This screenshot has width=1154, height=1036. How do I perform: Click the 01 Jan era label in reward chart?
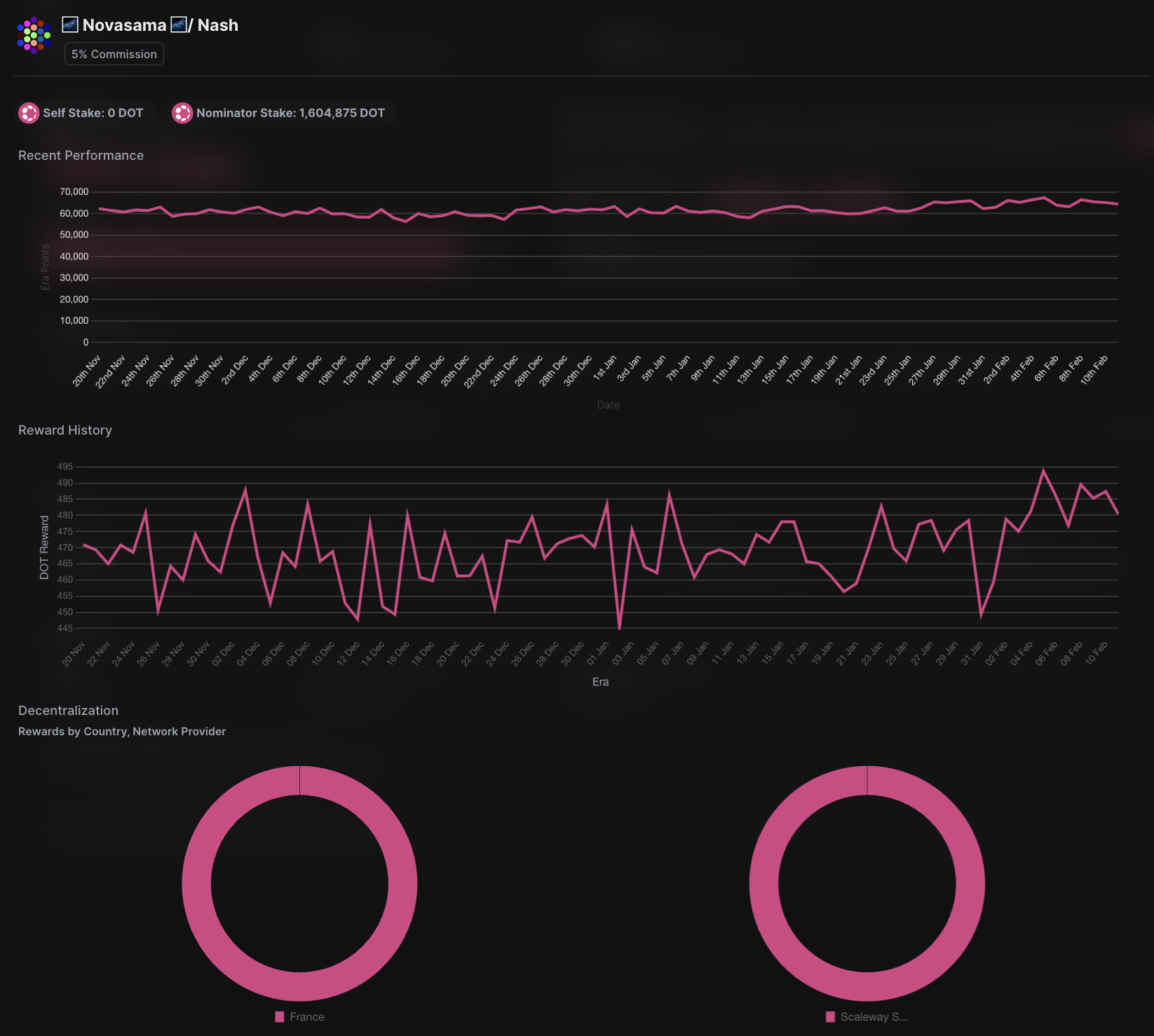pos(598,653)
